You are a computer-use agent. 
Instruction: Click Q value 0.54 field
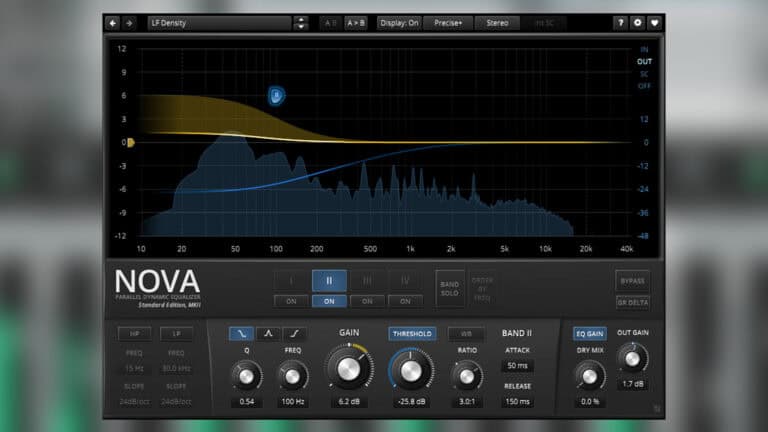click(246, 402)
